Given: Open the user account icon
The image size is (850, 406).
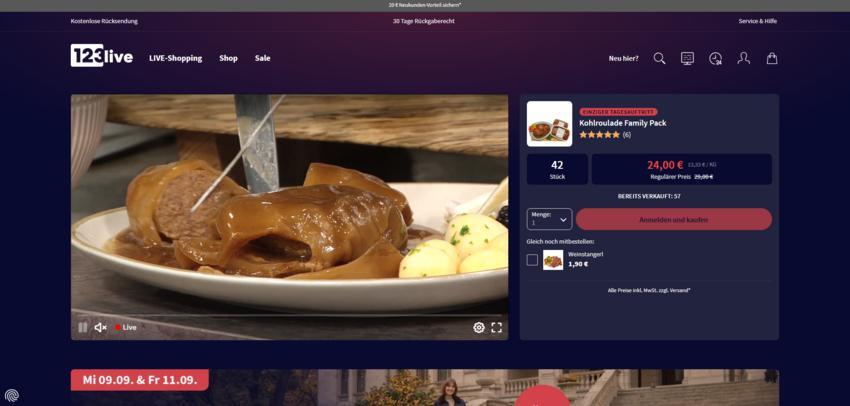Looking at the screenshot, I should [744, 58].
